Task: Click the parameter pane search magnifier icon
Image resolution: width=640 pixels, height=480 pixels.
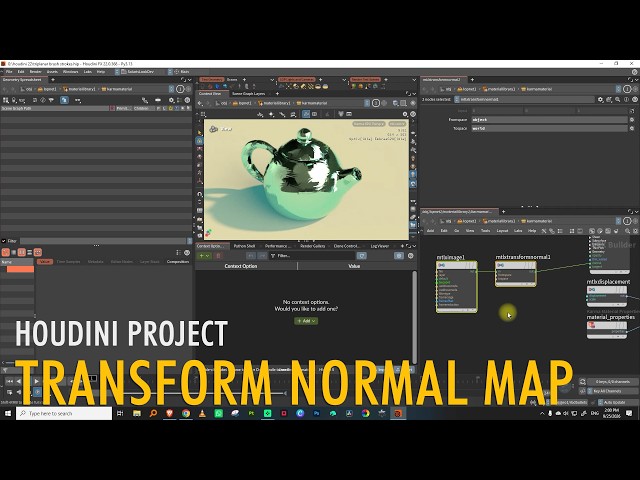Action: (x=618, y=99)
